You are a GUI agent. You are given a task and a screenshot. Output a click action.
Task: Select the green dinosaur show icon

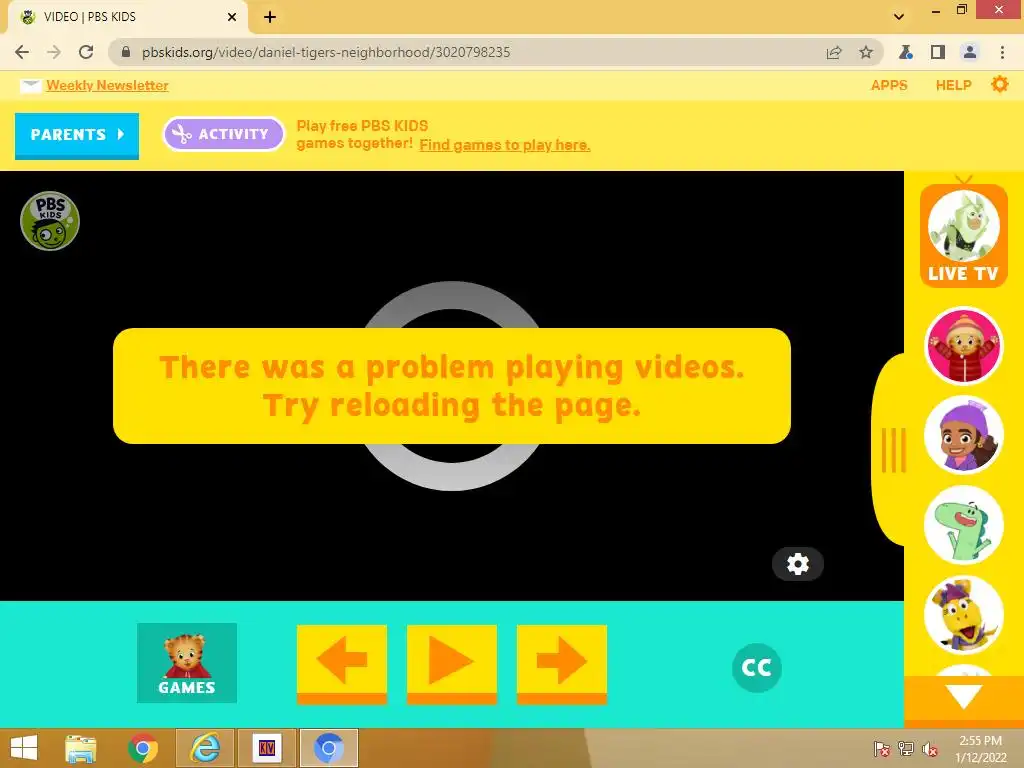pos(963,525)
